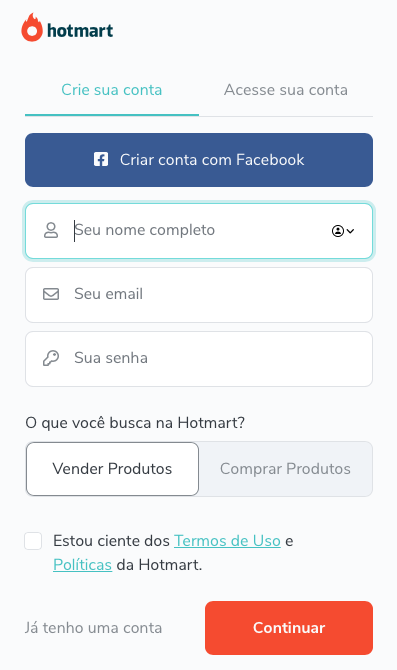
Task: Click the Hotmart flame logo icon
Action: tap(32, 27)
